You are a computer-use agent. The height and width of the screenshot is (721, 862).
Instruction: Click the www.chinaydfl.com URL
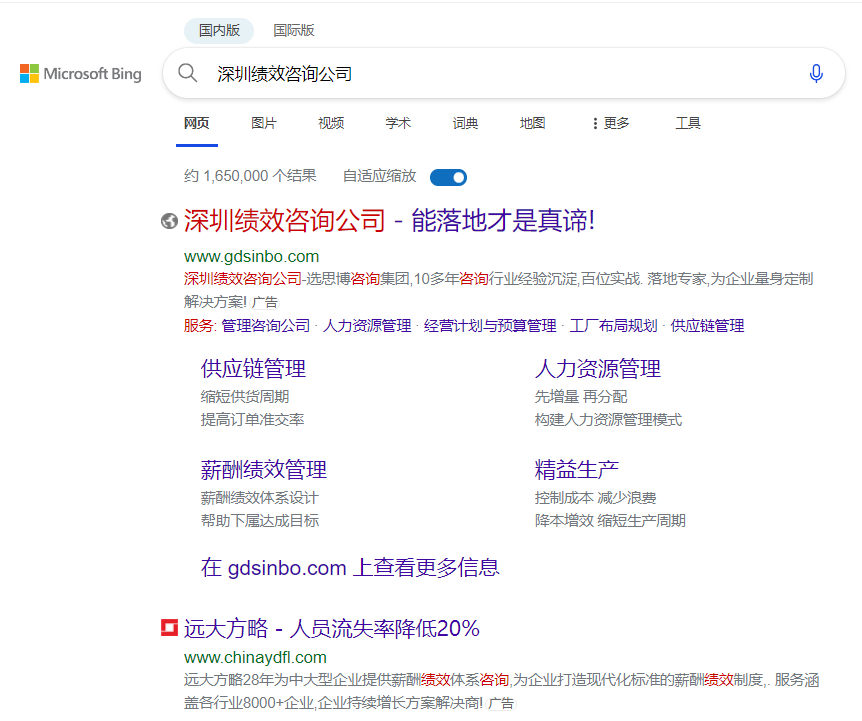(x=255, y=657)
